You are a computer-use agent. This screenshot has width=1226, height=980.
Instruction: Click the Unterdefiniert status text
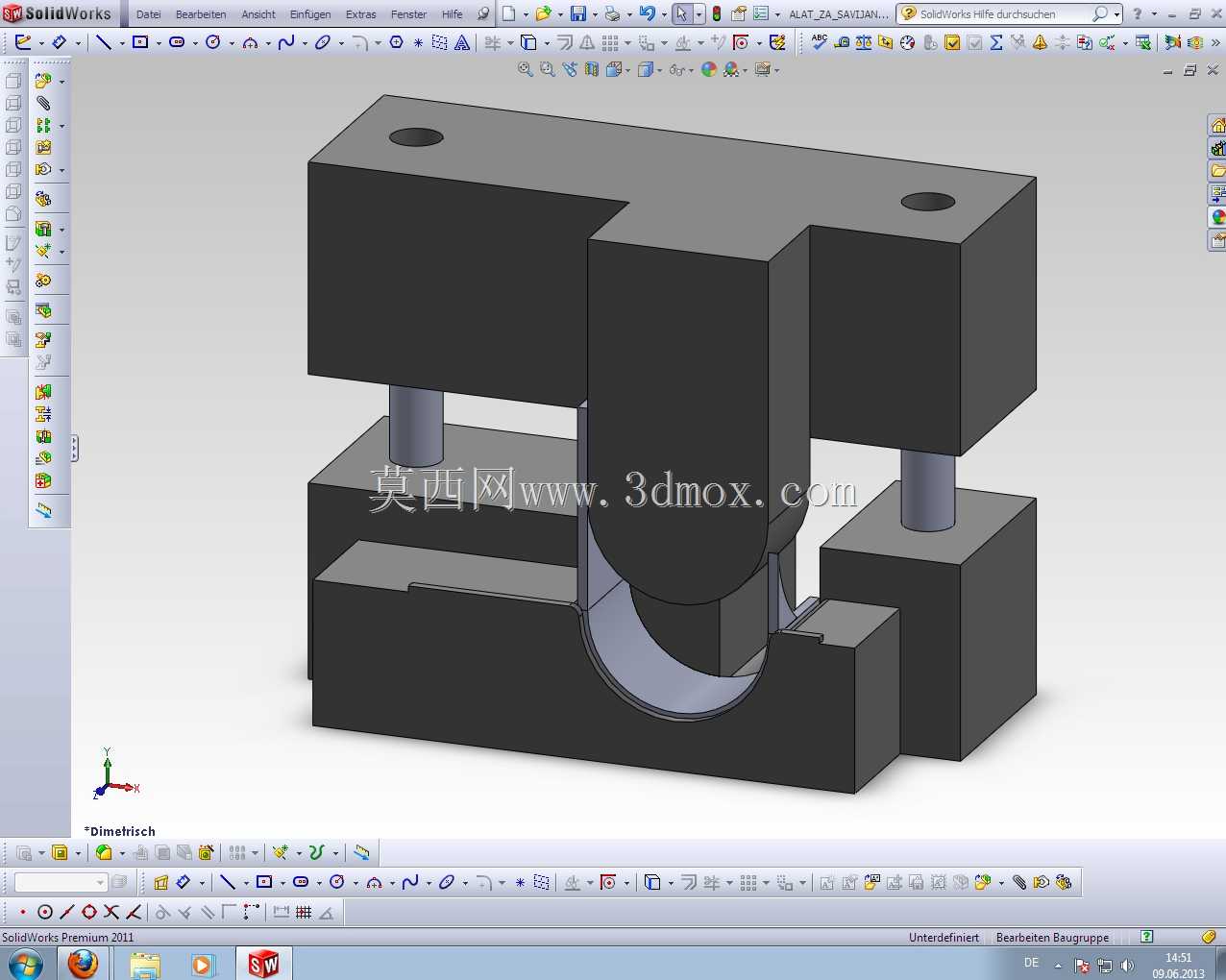(x=944, y=937)
